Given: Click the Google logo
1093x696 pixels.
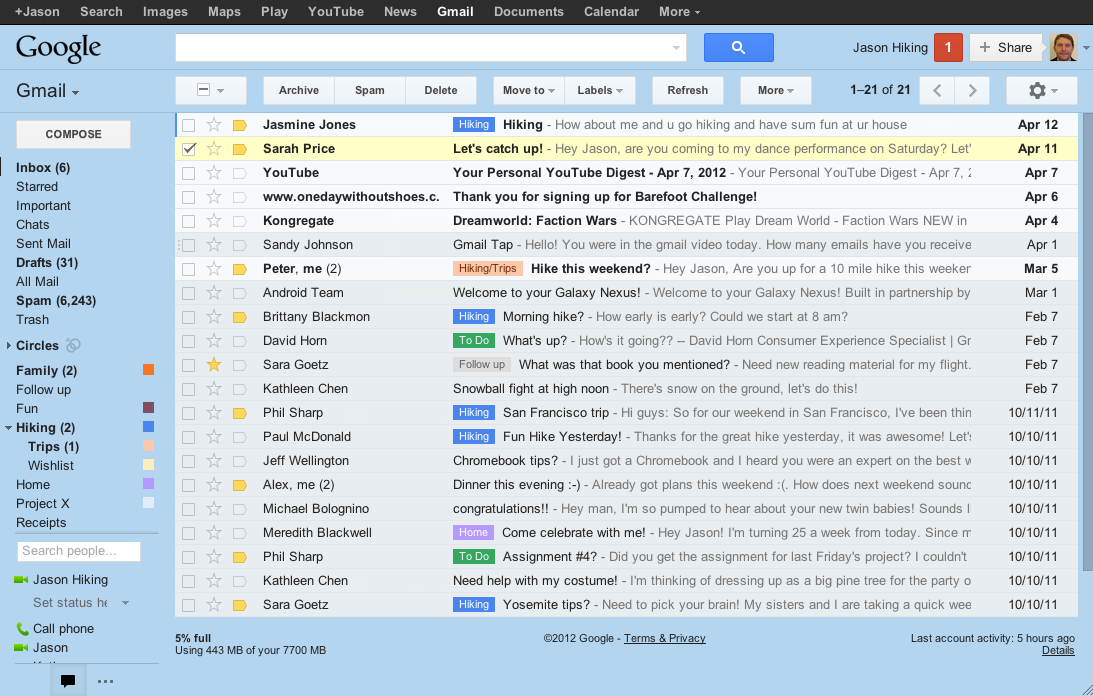Looking at the screenshot, I should click(x=59, y=48).
